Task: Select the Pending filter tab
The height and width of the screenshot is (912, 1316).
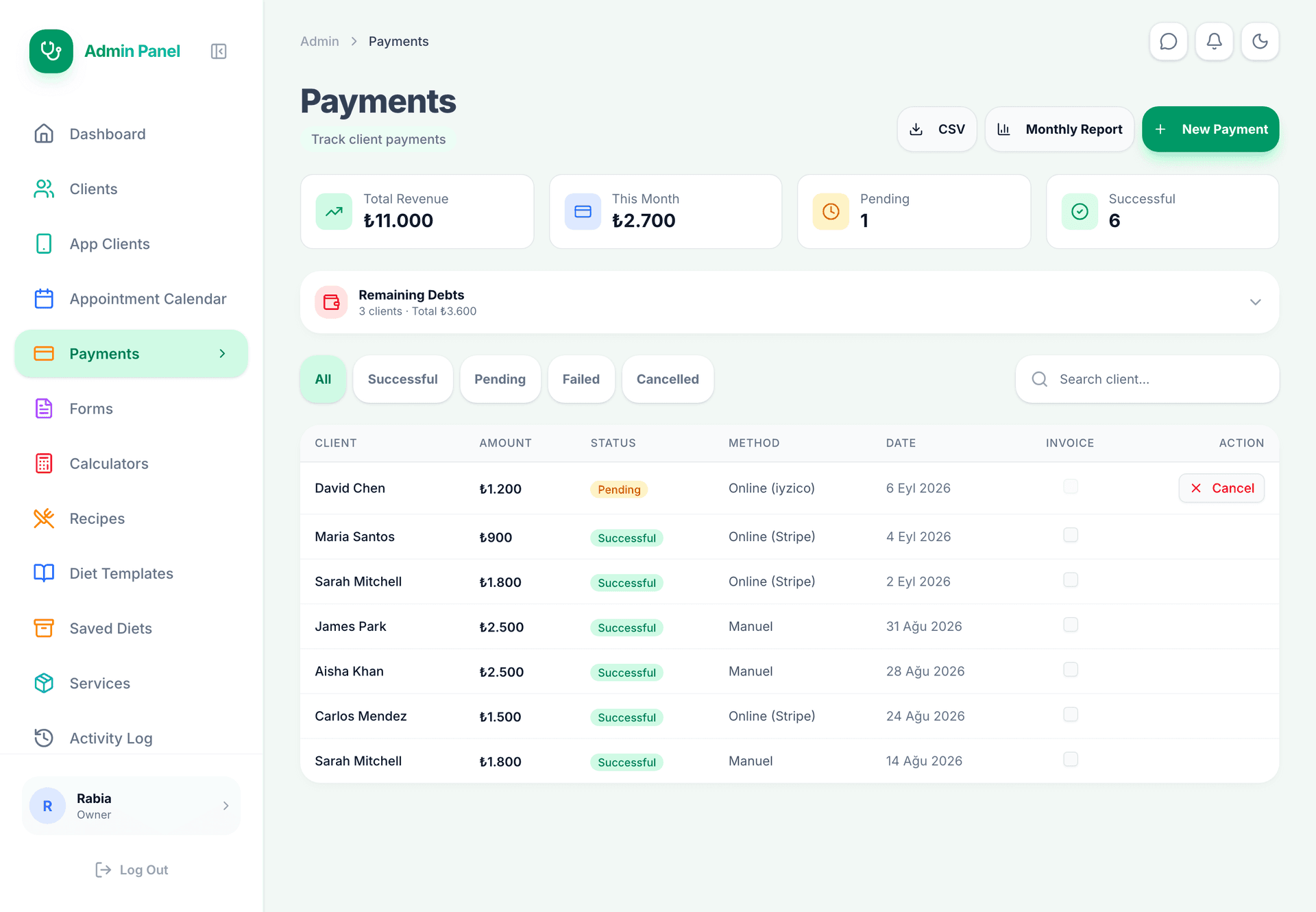Action: tap(500, 379)
